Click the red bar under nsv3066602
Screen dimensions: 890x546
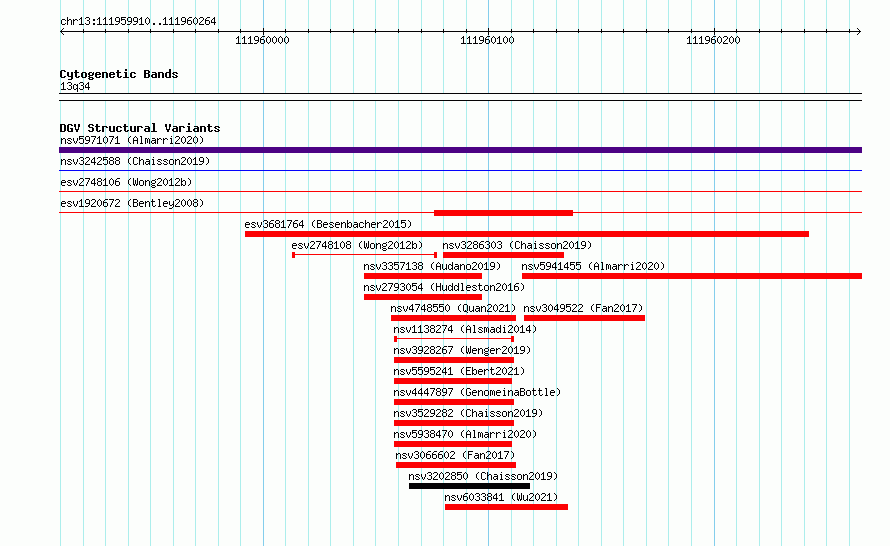456,465
